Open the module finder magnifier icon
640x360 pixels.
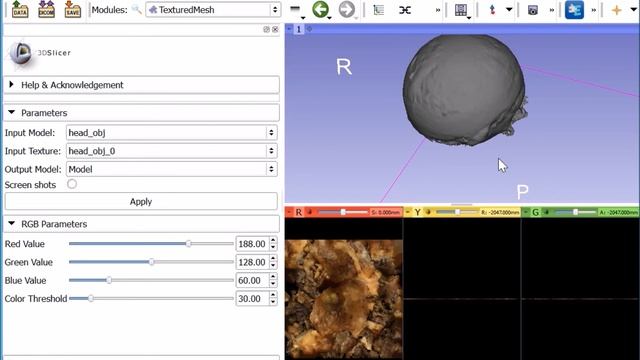point(137,10)
